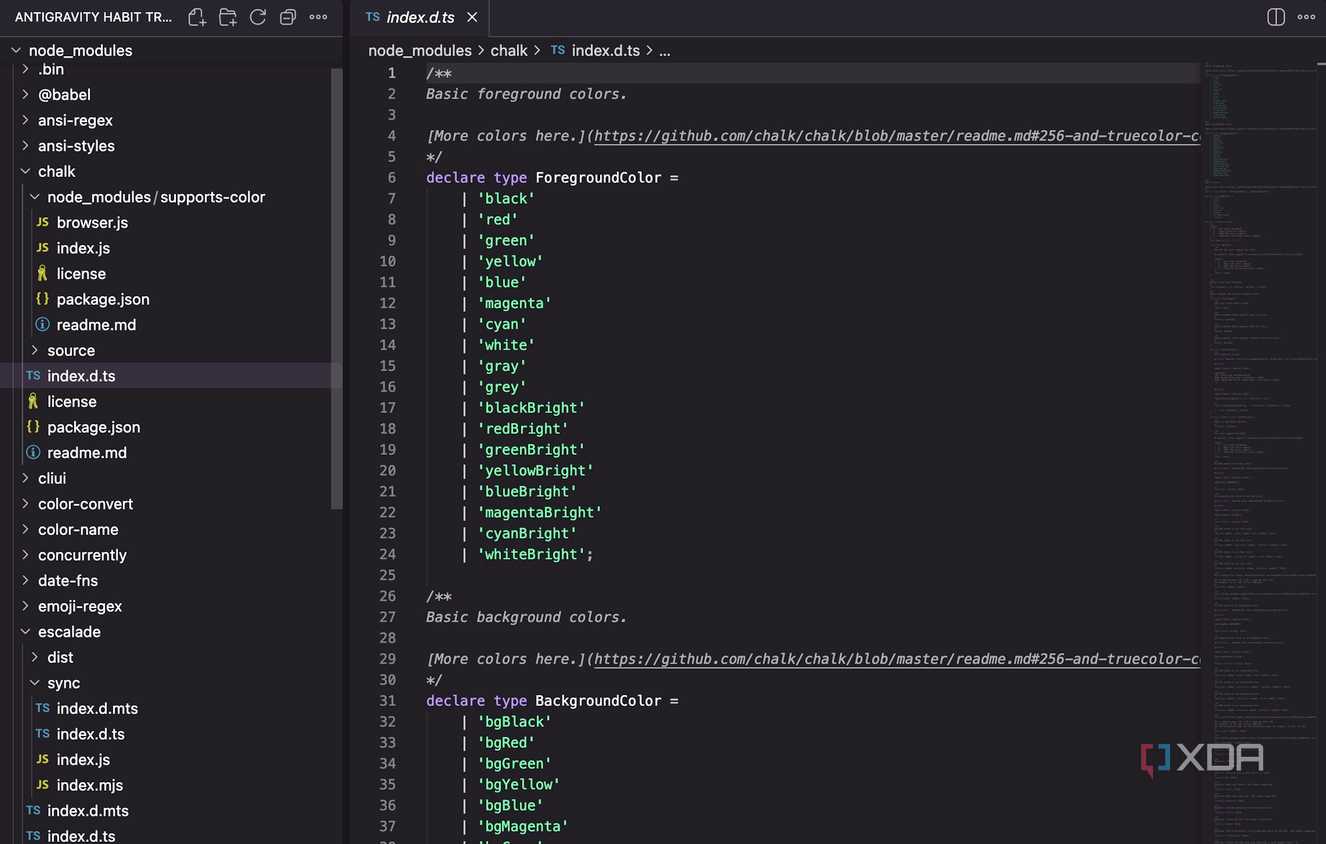
Task: Expand the date-fns folder
Action: [x=171, y=581]
